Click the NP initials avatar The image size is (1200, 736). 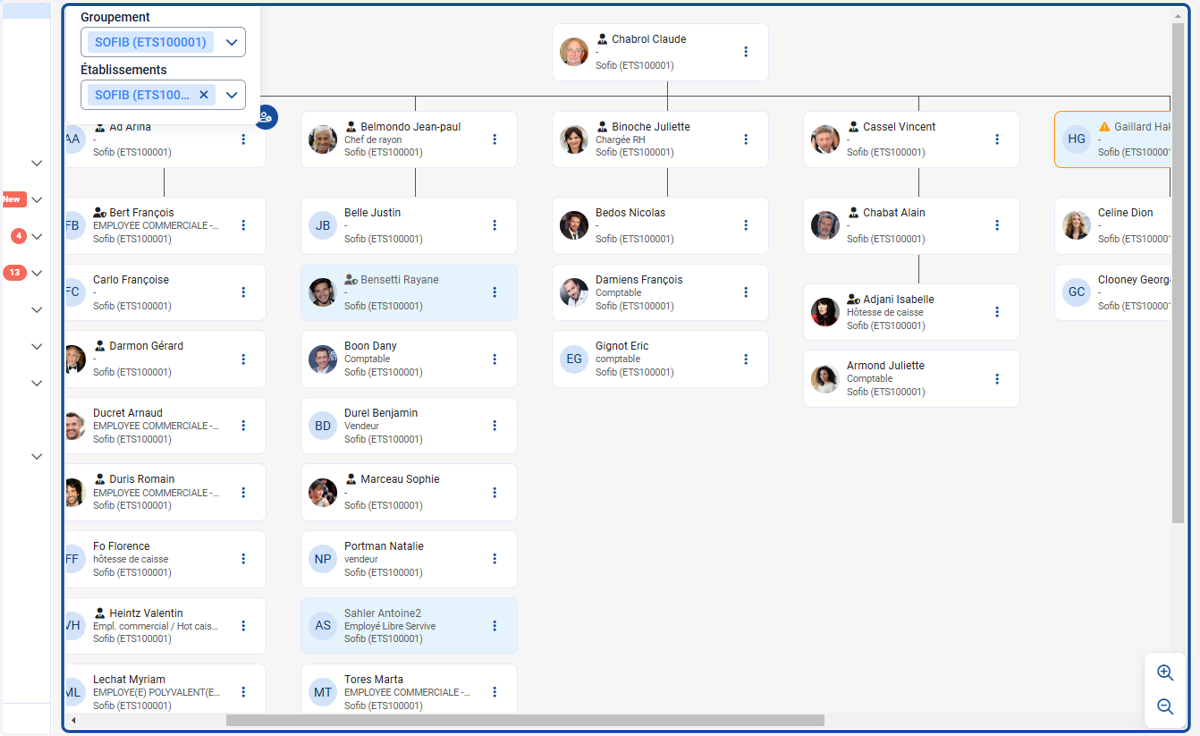[x=323, y=559]
